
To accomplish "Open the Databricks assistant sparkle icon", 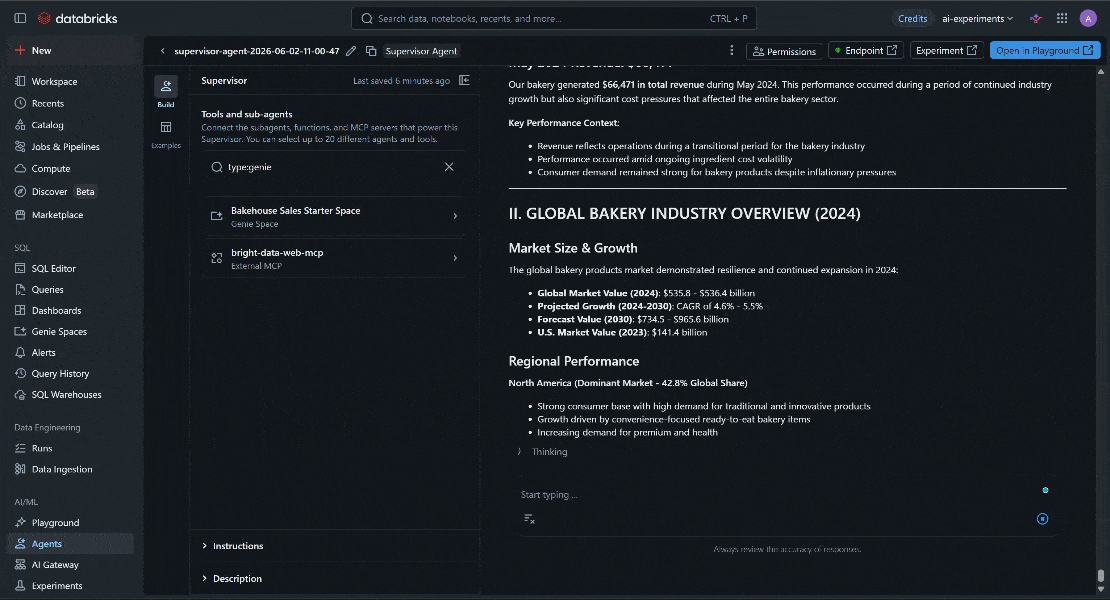I will point(1036,18).
